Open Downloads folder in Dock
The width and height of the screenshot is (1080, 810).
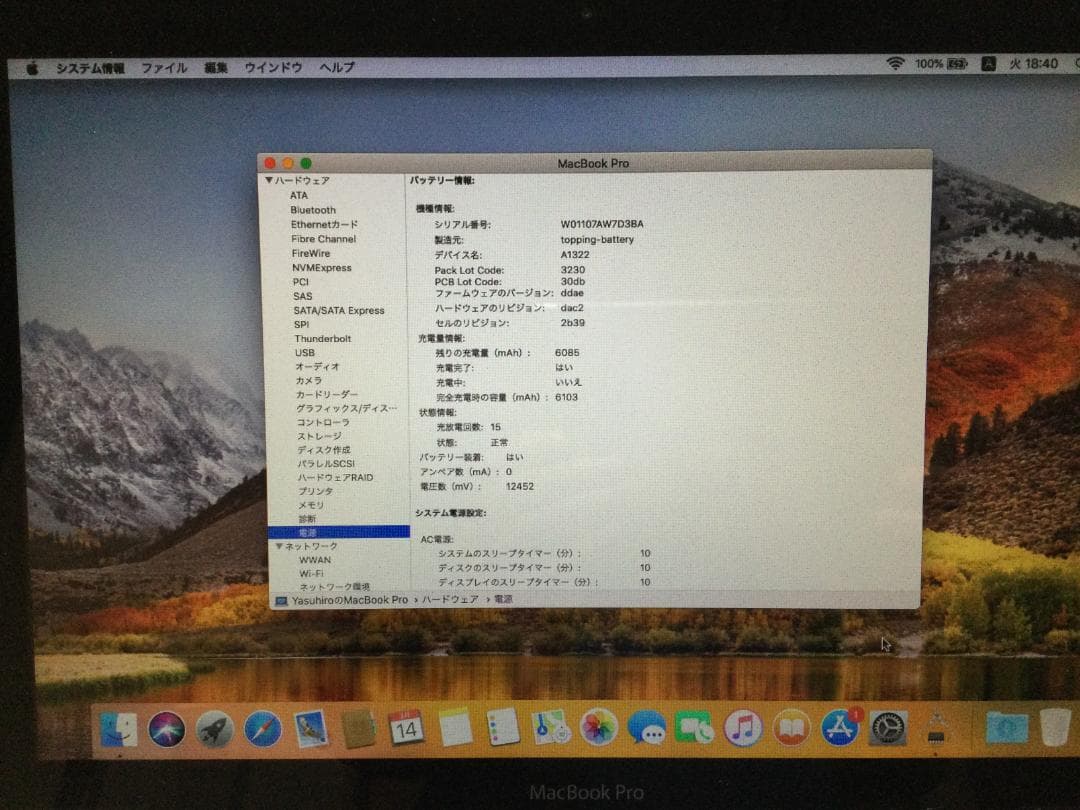coord(1006,727)
